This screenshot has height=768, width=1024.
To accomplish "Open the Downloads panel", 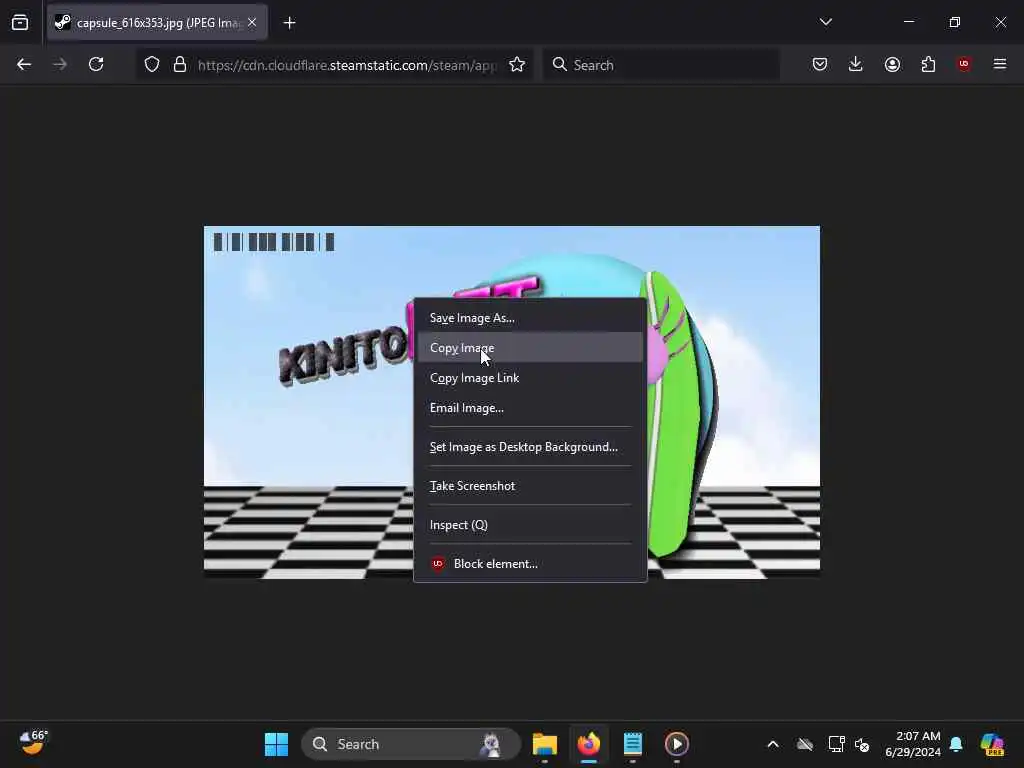I will click(856, 64).
